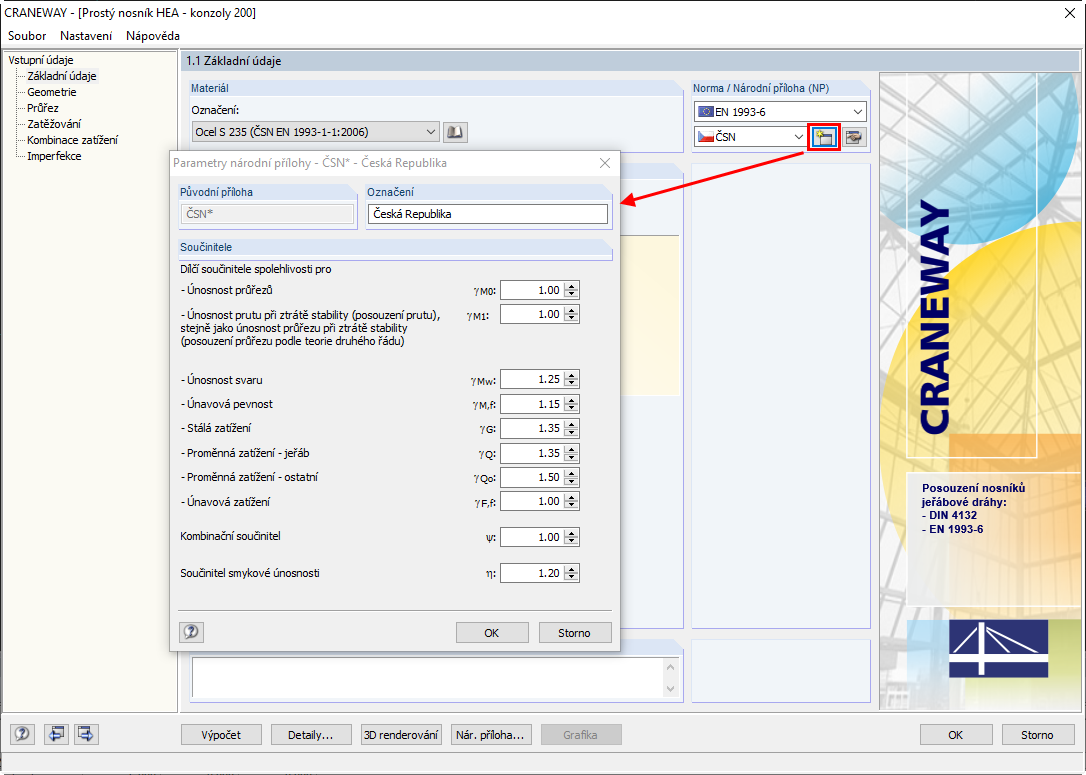Click the γM0 value field
This screenshot has height=775, width=1086.
[532, 290]
